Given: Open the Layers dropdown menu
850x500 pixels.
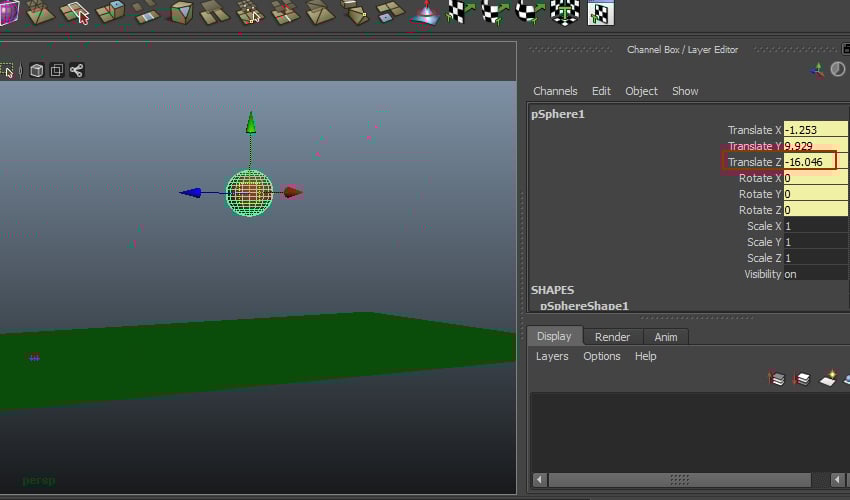Looking at the screenshot, I should tap(552, 356).
